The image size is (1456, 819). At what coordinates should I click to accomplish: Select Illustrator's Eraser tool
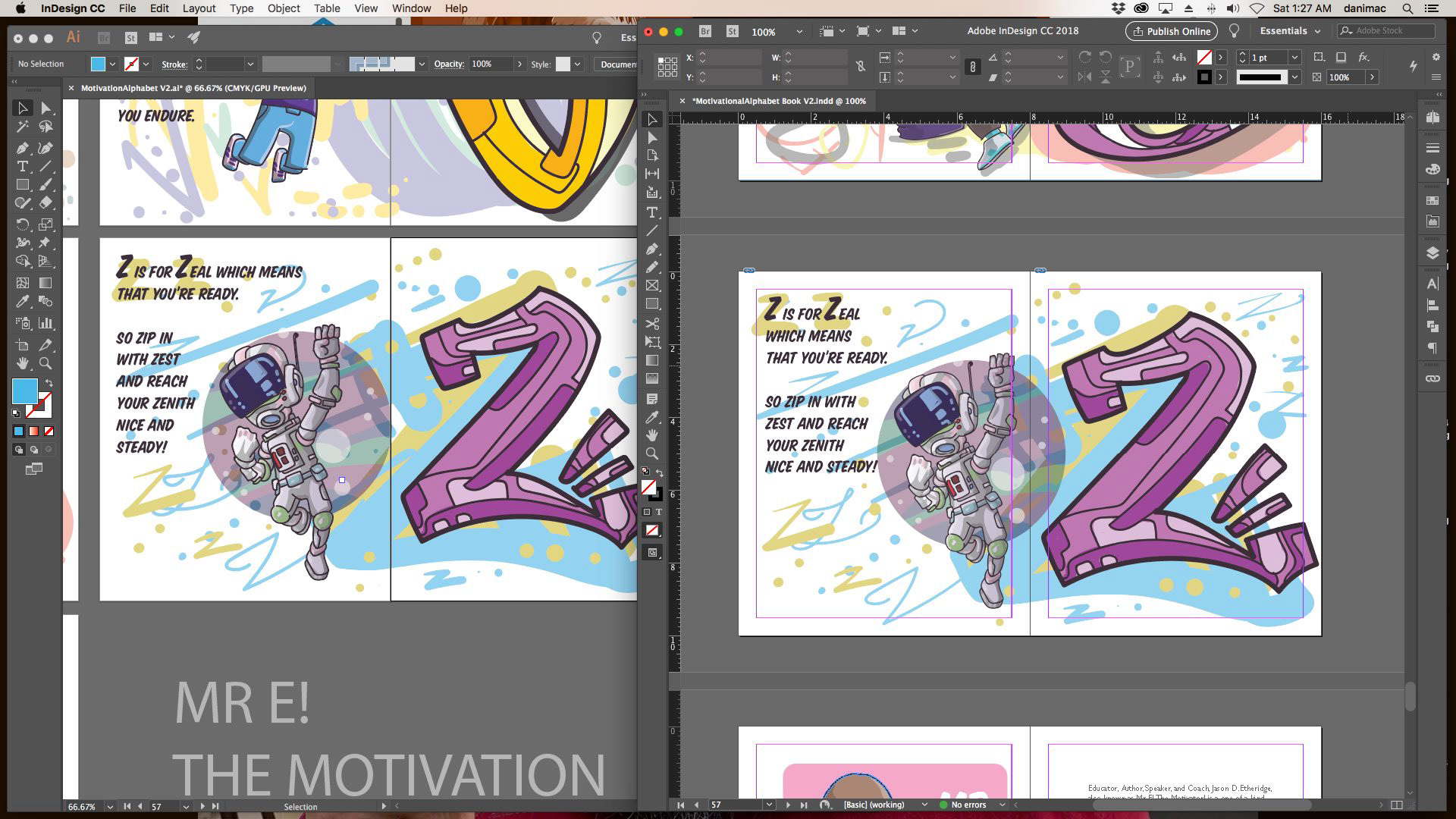click(x=45, y=203)
